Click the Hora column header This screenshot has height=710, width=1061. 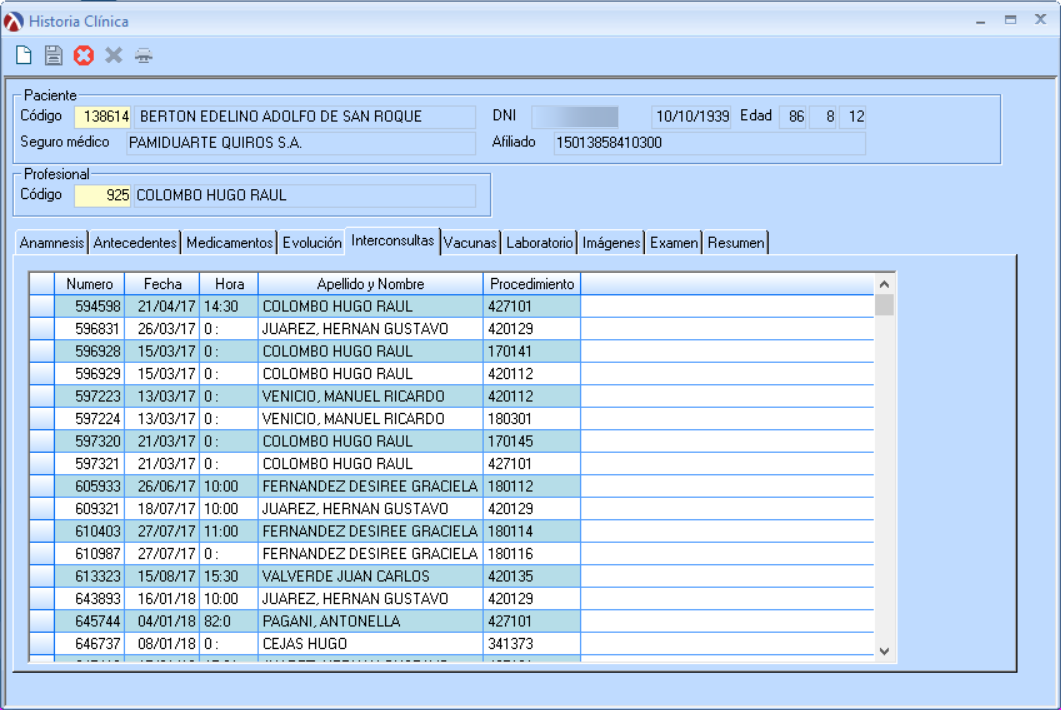(229, 284)
